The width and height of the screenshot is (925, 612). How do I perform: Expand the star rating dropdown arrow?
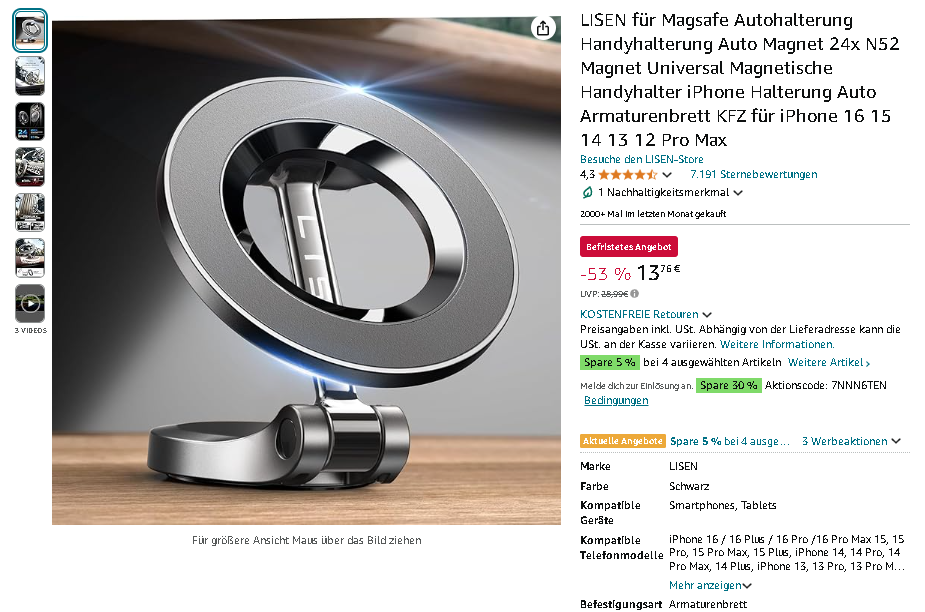point(667,175)
